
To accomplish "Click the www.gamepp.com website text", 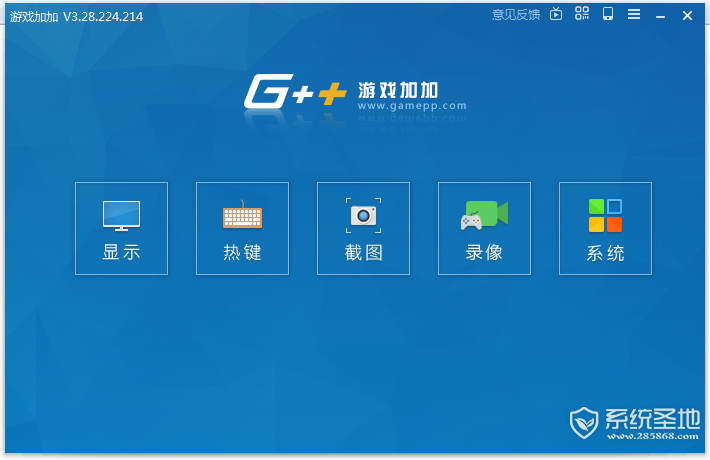I will pyautogui.click(x=412, y=106).
